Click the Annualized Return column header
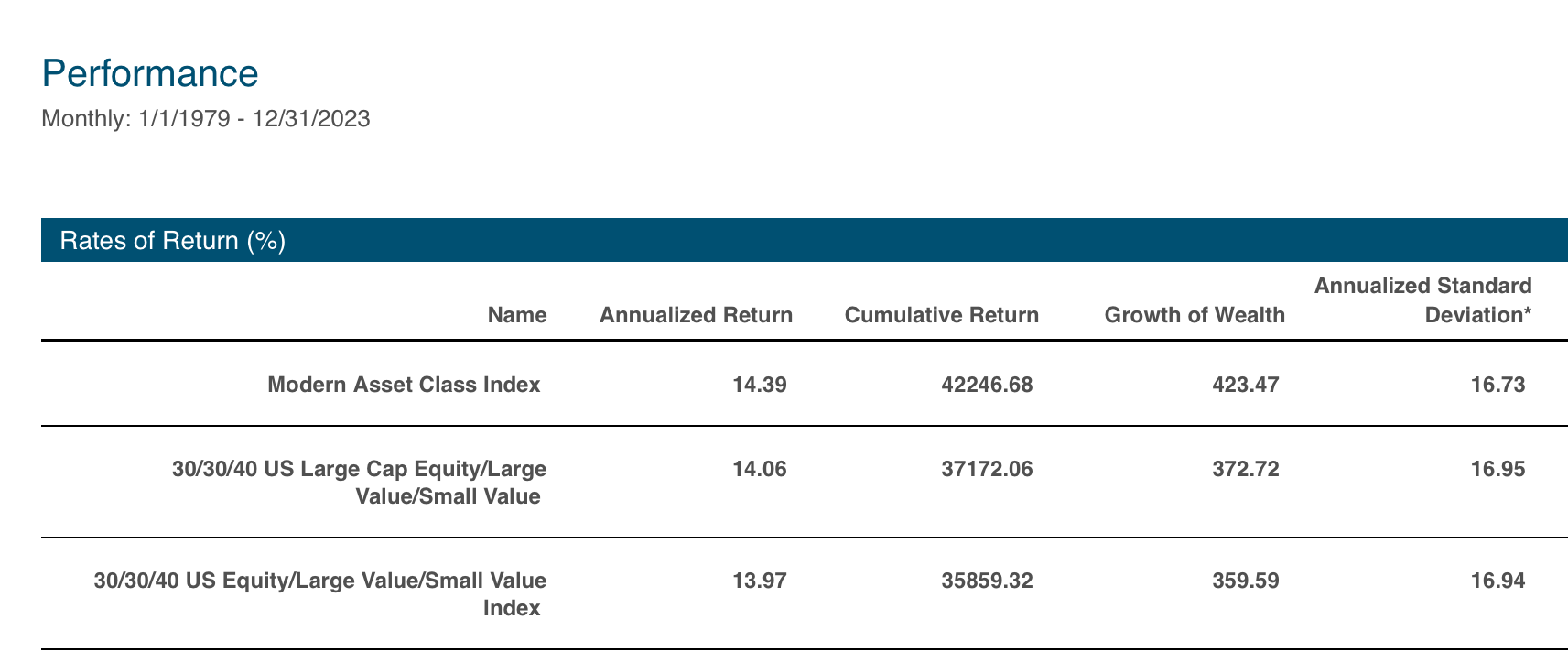The image size is (1568, 663). (x=696, y=315)
